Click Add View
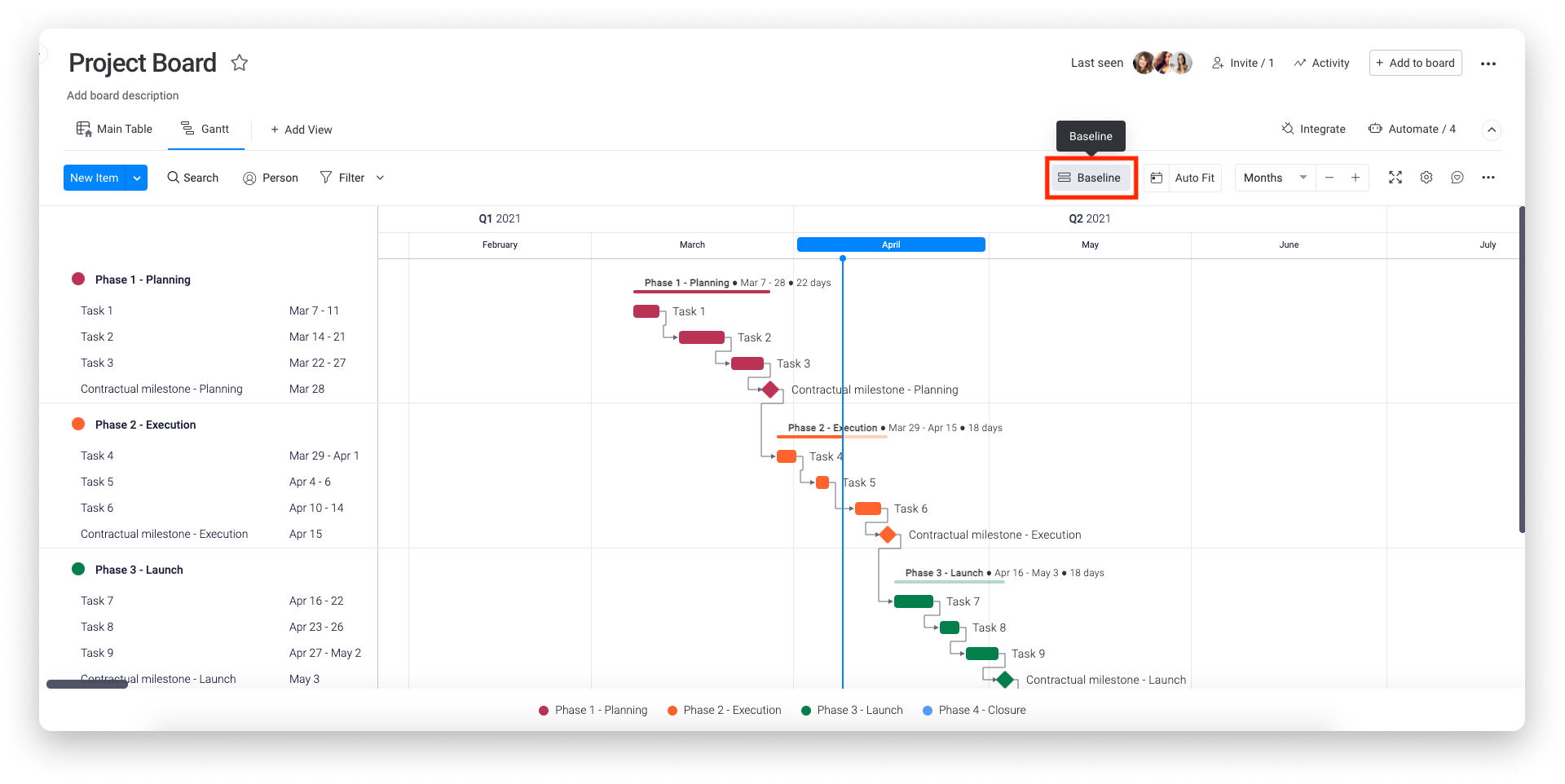 pos(302,130)
